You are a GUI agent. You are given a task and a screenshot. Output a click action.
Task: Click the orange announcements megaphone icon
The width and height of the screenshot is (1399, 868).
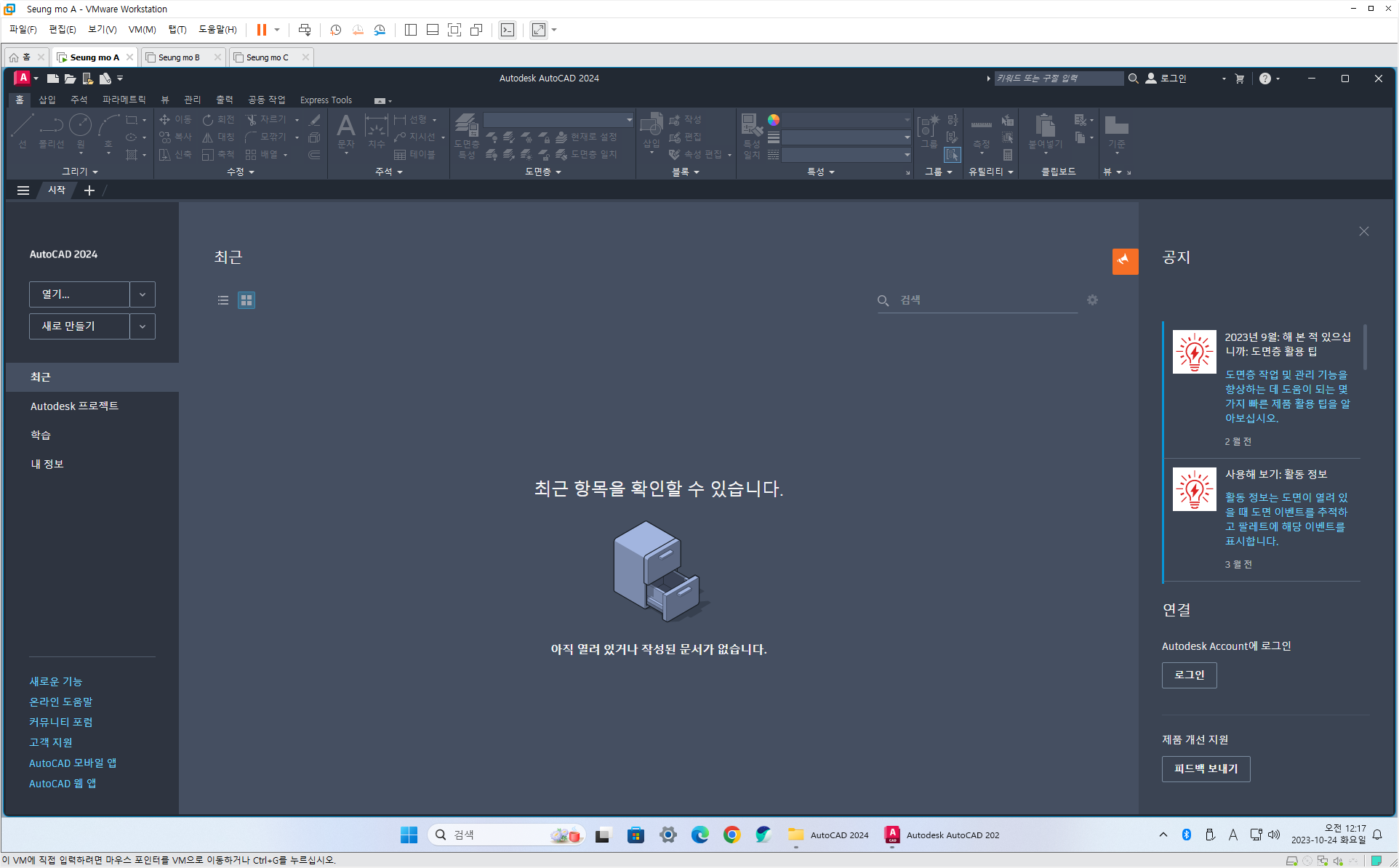tap(1124, 260)
